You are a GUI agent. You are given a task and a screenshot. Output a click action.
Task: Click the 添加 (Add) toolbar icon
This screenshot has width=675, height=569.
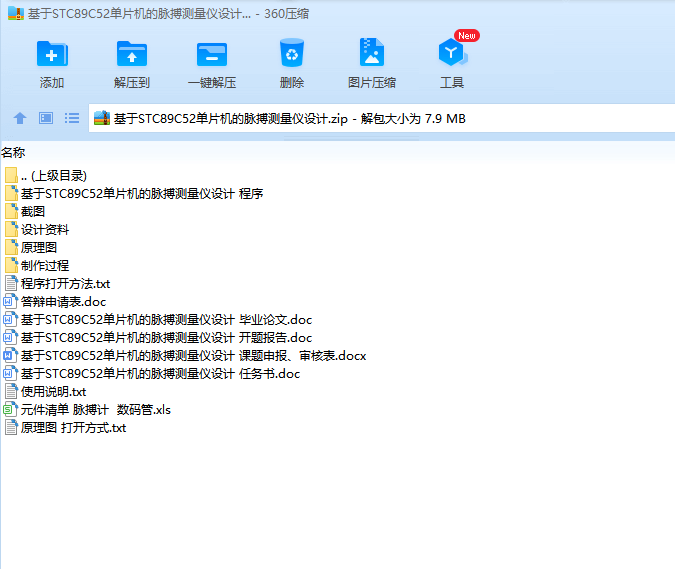pos(52,53)
